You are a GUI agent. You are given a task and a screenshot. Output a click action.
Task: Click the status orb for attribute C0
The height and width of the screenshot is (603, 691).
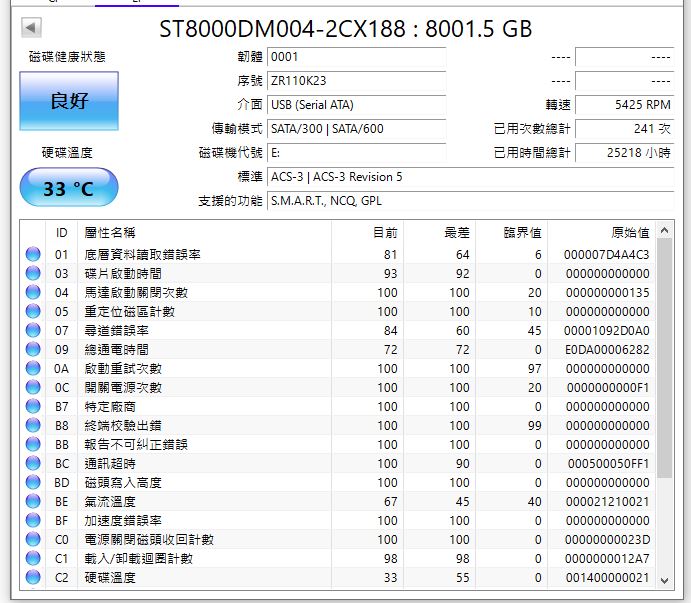click(33, 539)
